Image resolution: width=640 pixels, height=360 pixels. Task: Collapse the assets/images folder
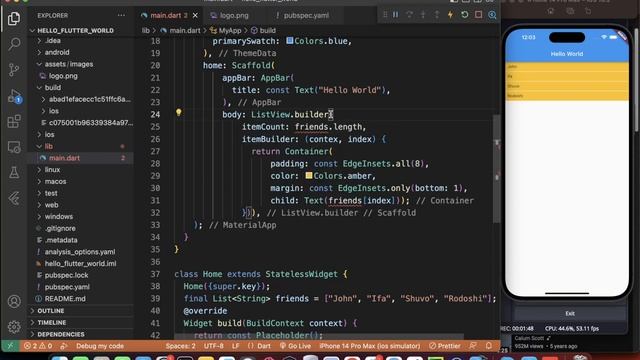[x=69, y=64]
